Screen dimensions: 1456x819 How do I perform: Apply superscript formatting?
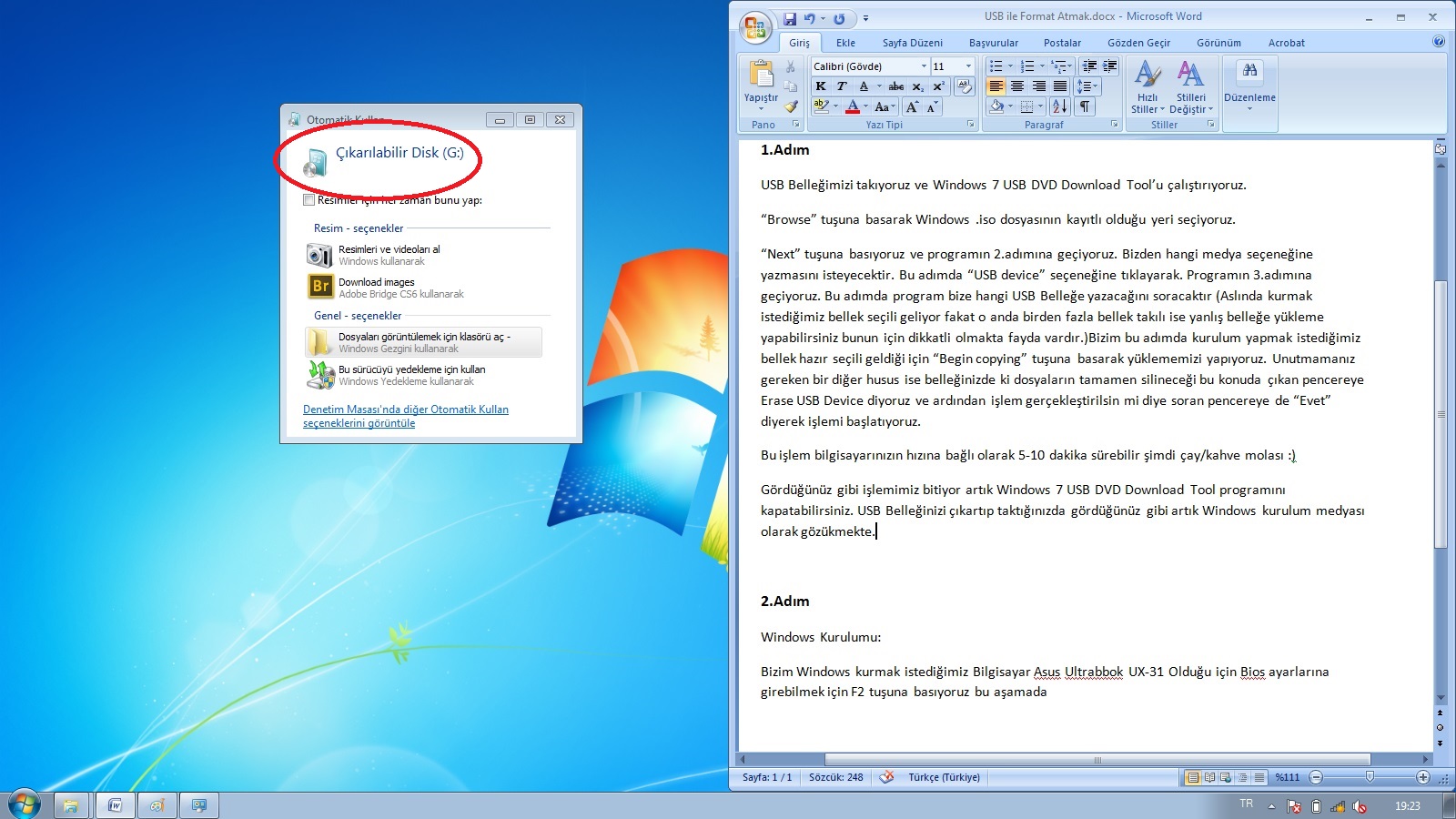(x=938, y=86)
